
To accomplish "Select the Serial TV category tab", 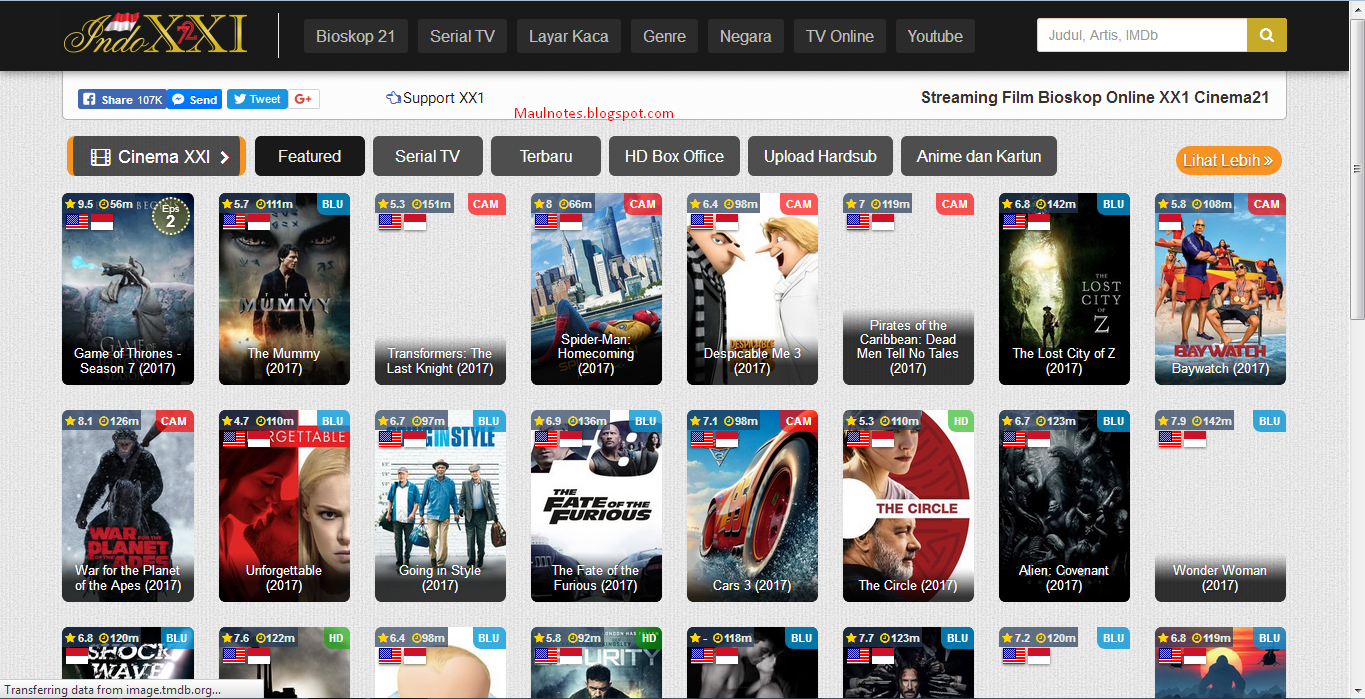I will pos(428,156).
